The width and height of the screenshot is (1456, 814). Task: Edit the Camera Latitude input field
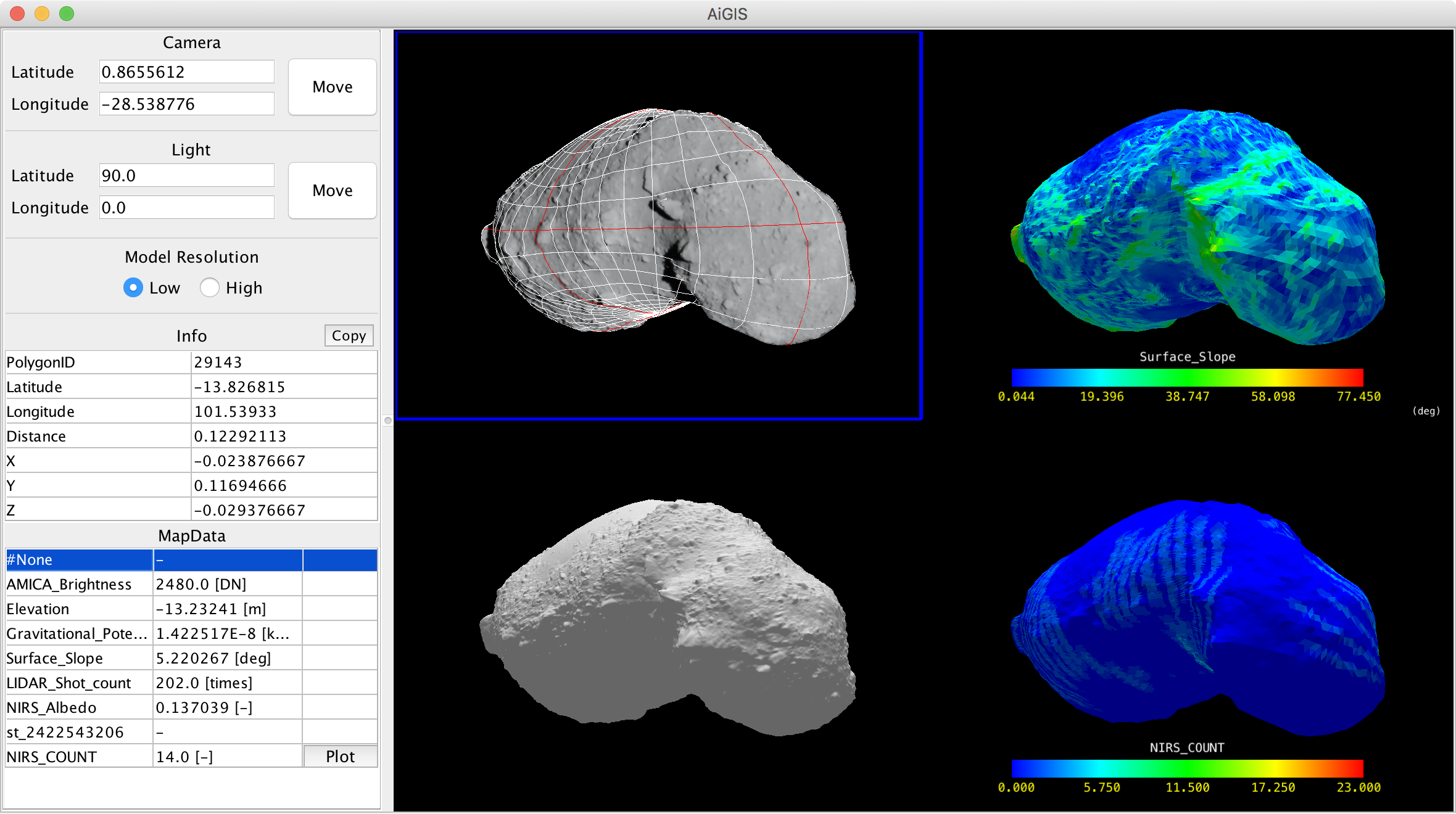pyautogui.click(x=186, y=72)
